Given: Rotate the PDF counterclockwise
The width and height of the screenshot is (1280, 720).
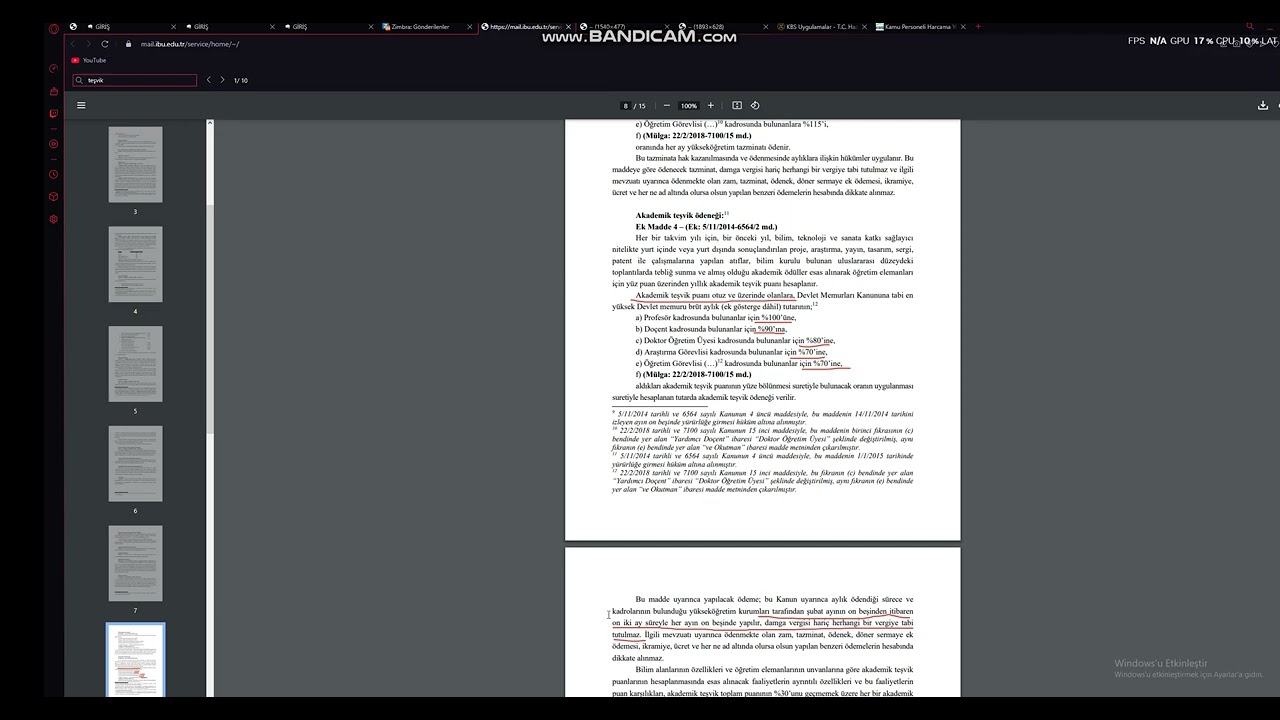Looking at the screenshot, I should click(x=755, y=105).
